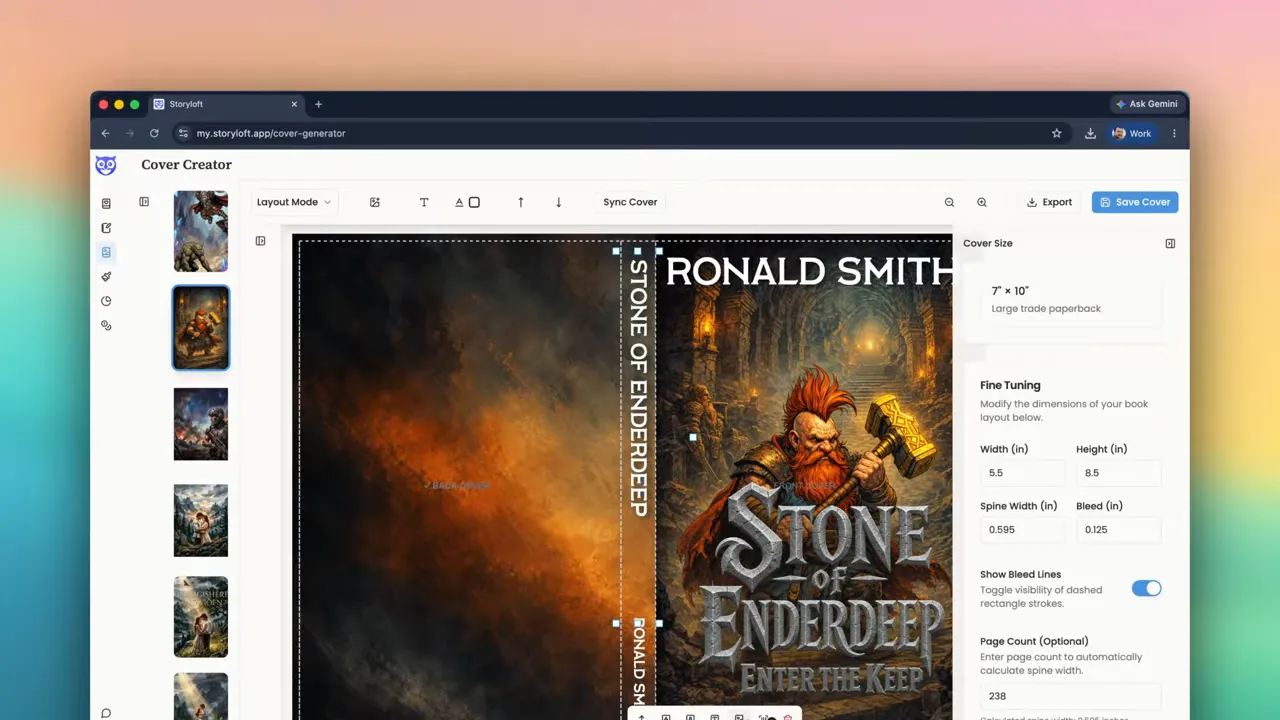
Task: Open the coins/credits sidebar icon
Action: (106, 325)
